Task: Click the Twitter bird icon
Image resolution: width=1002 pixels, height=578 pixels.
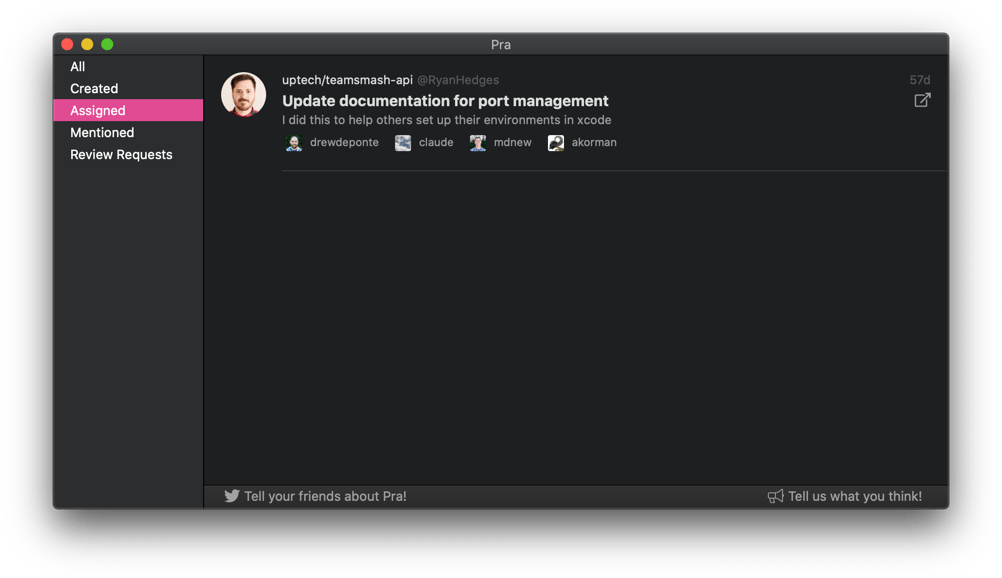Action: point(231,496)
